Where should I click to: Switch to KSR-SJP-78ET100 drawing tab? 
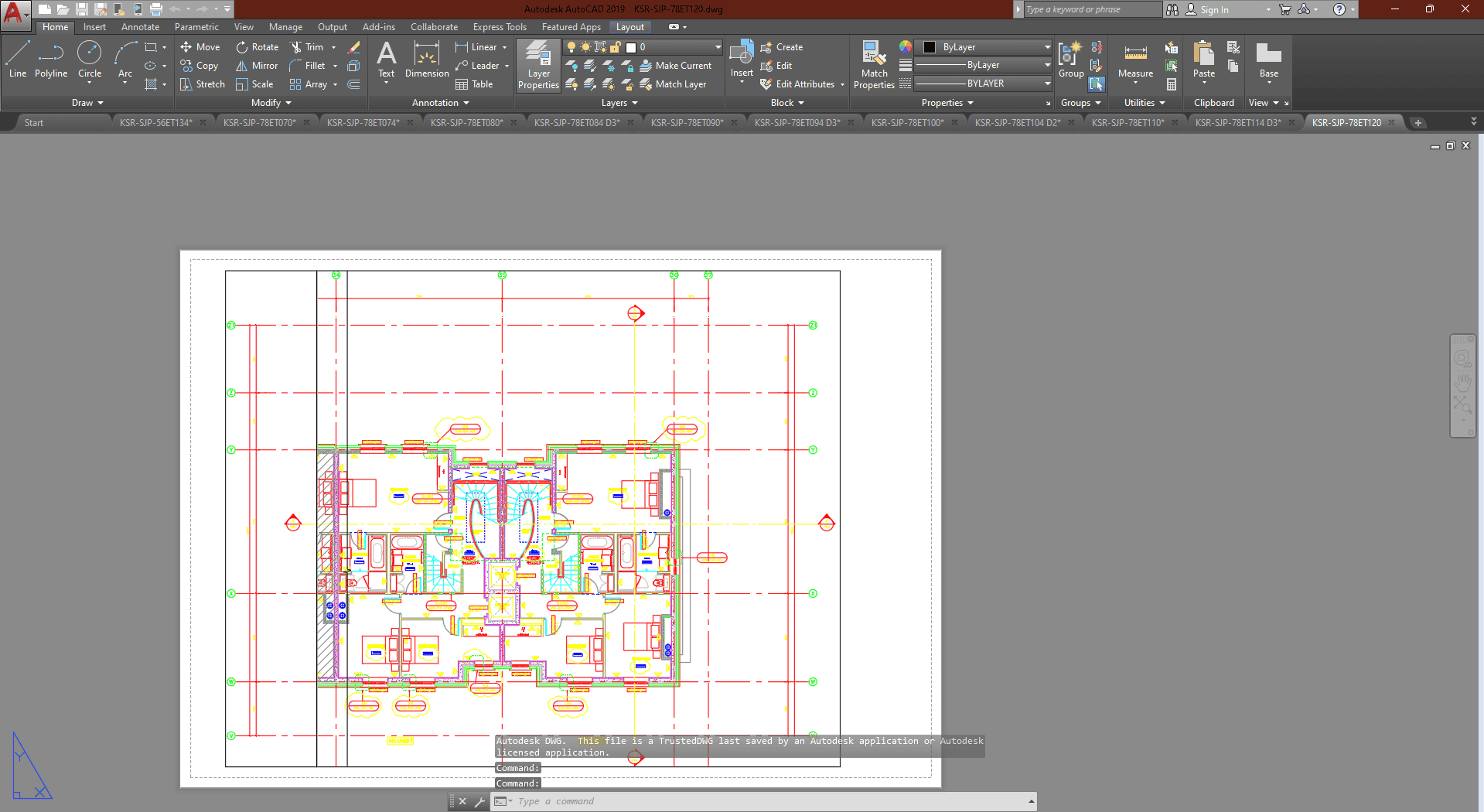coord(907,123)
